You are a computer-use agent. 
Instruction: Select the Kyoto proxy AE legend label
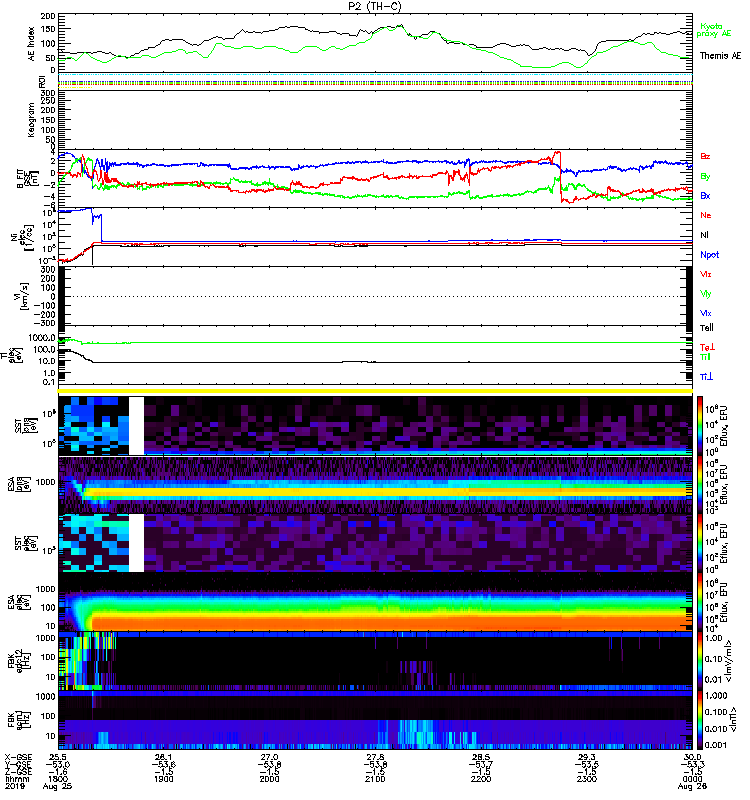(713, 30)
